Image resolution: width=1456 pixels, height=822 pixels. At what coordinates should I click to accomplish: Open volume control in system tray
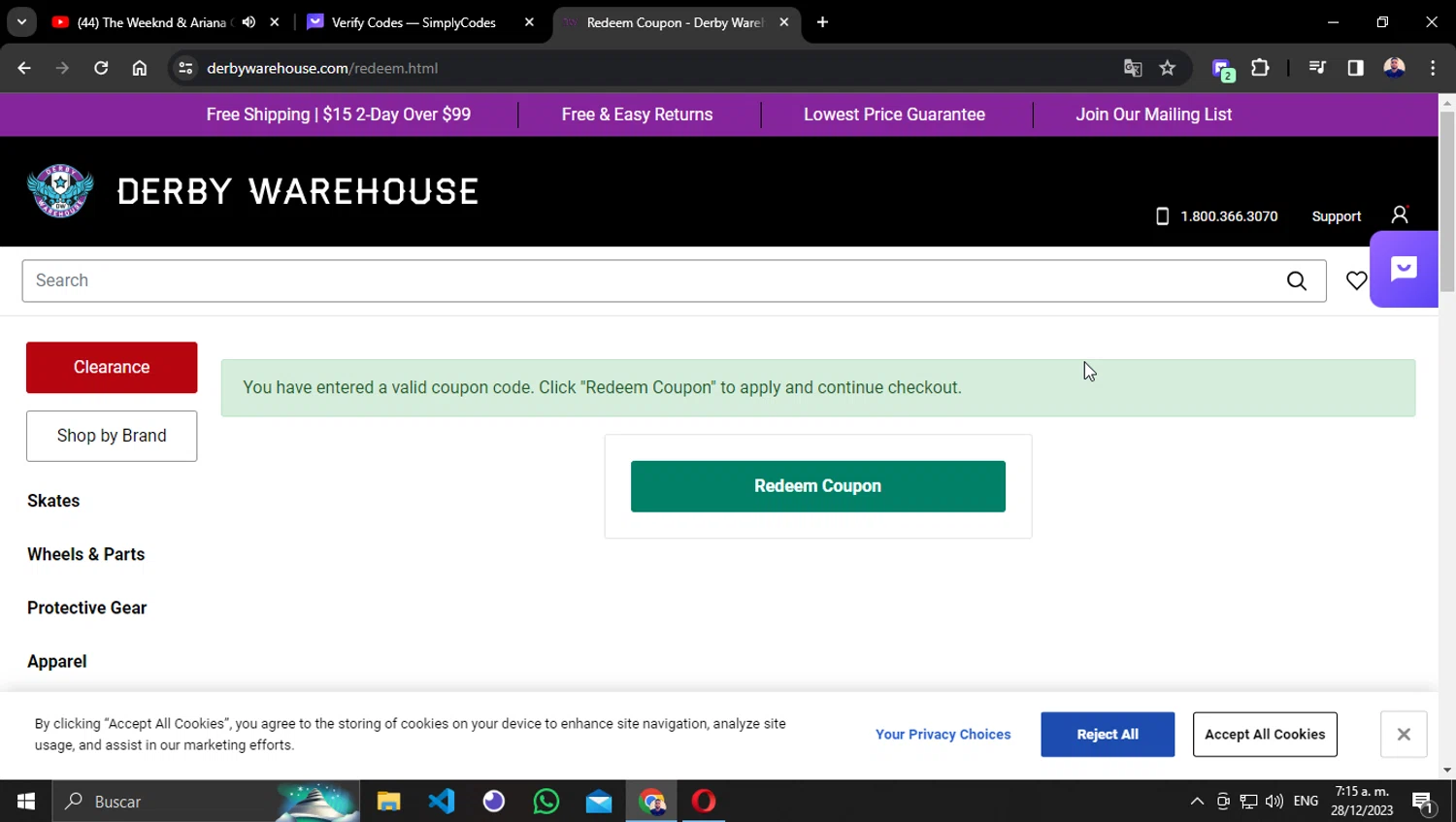tap(1274, 802)
